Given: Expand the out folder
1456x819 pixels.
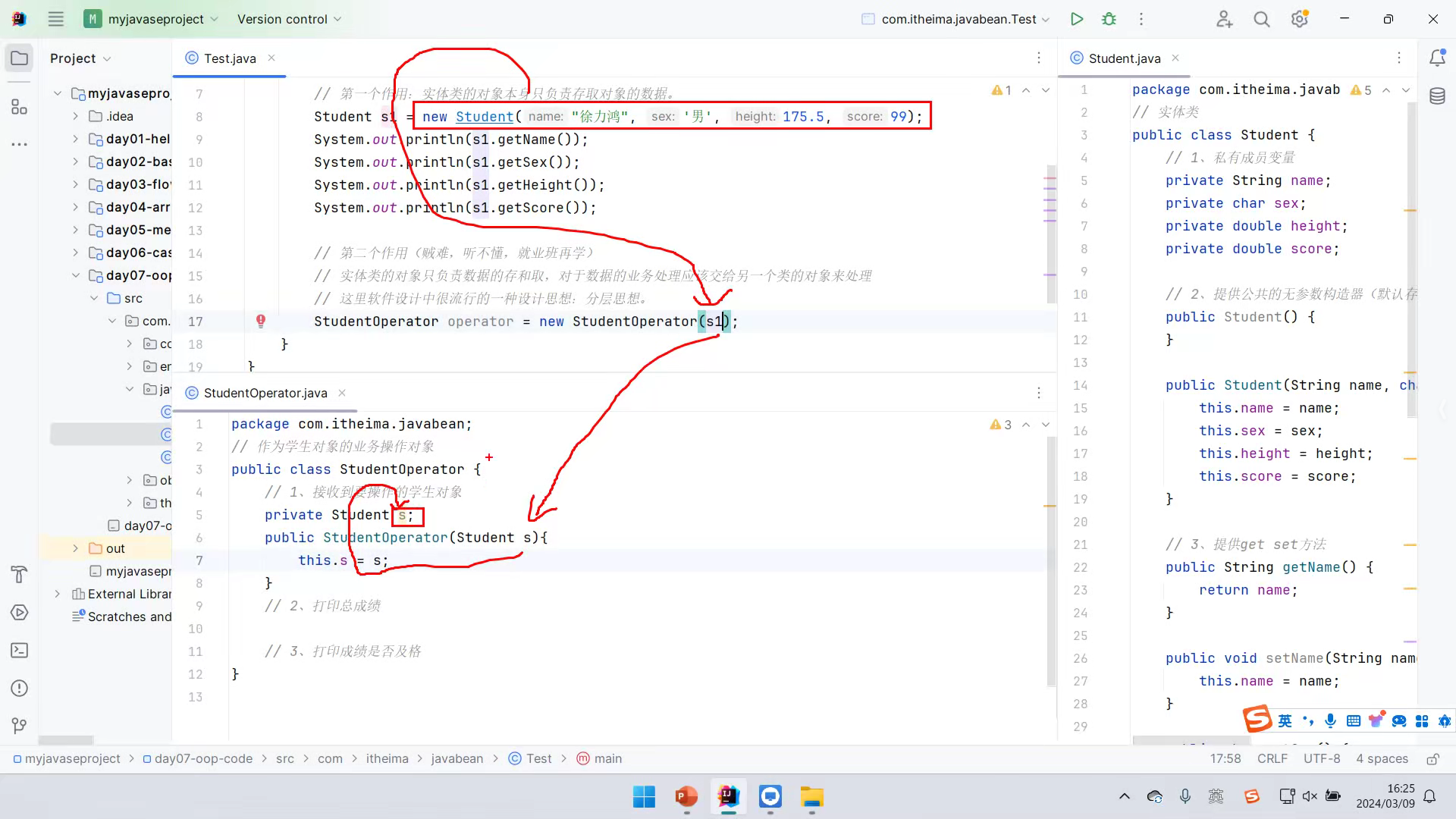Looking at the screenshot, I should click(x=75, y=548).
